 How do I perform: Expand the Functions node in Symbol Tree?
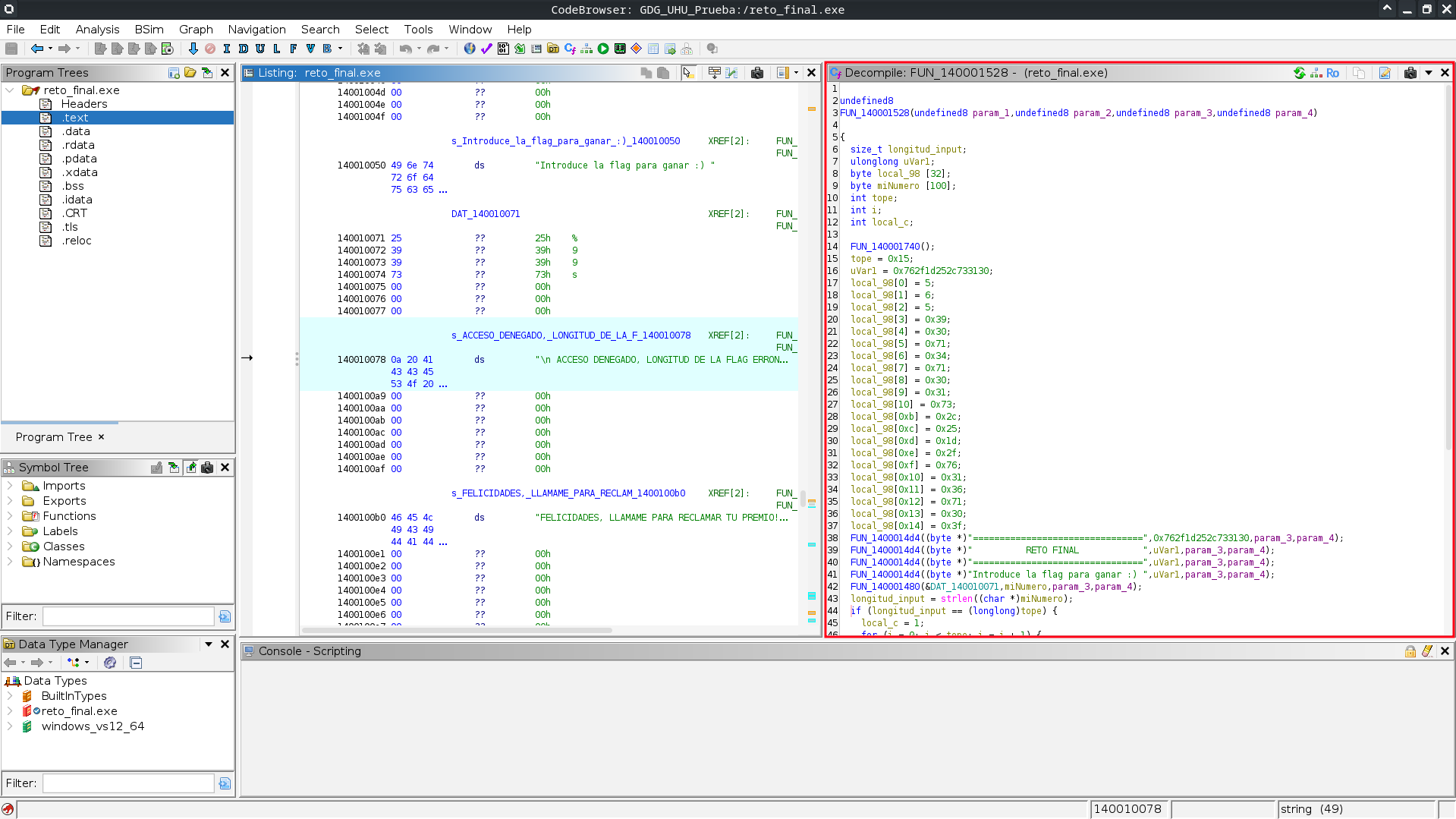click(x=10, y=516)
